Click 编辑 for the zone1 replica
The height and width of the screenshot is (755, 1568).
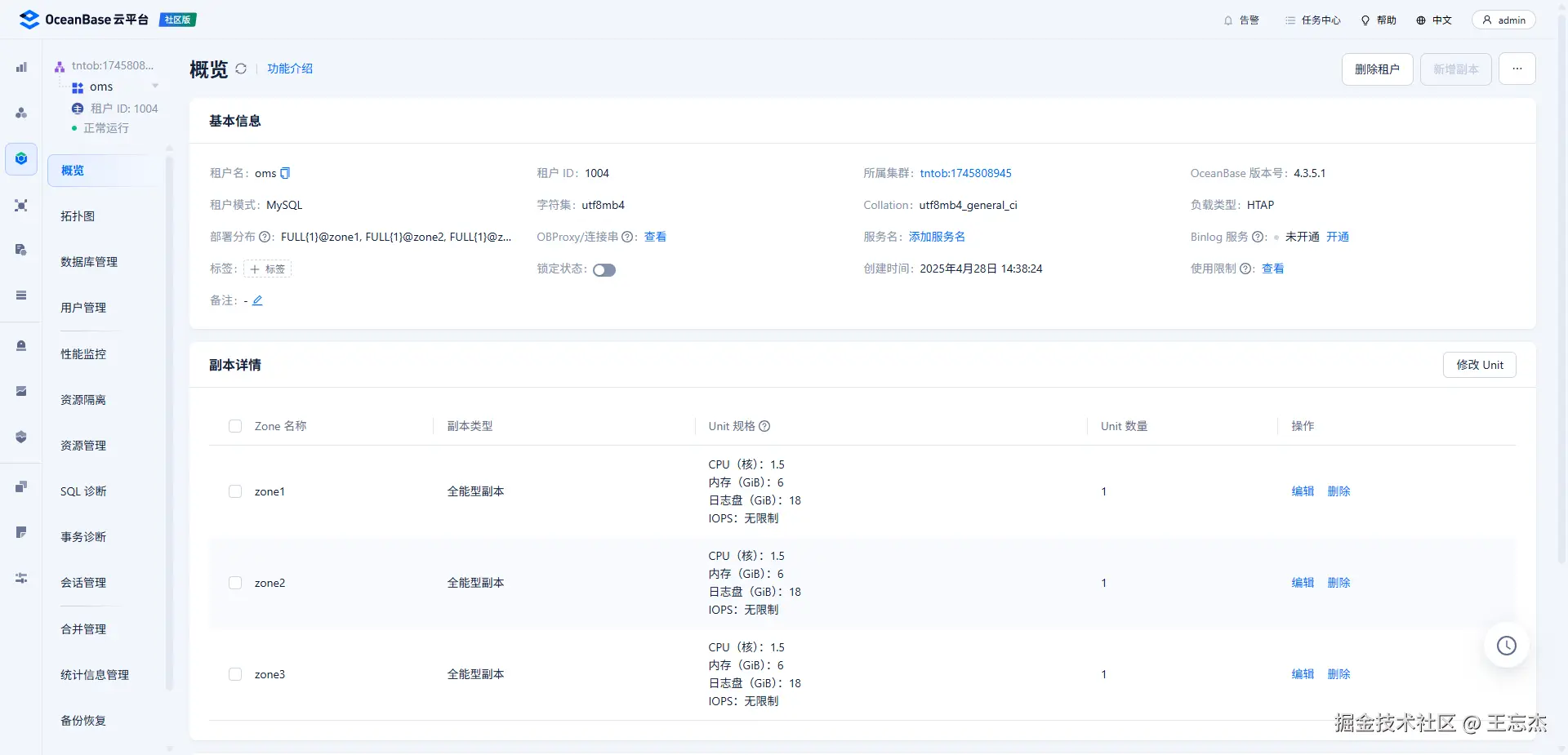[x=1303, y=491]
